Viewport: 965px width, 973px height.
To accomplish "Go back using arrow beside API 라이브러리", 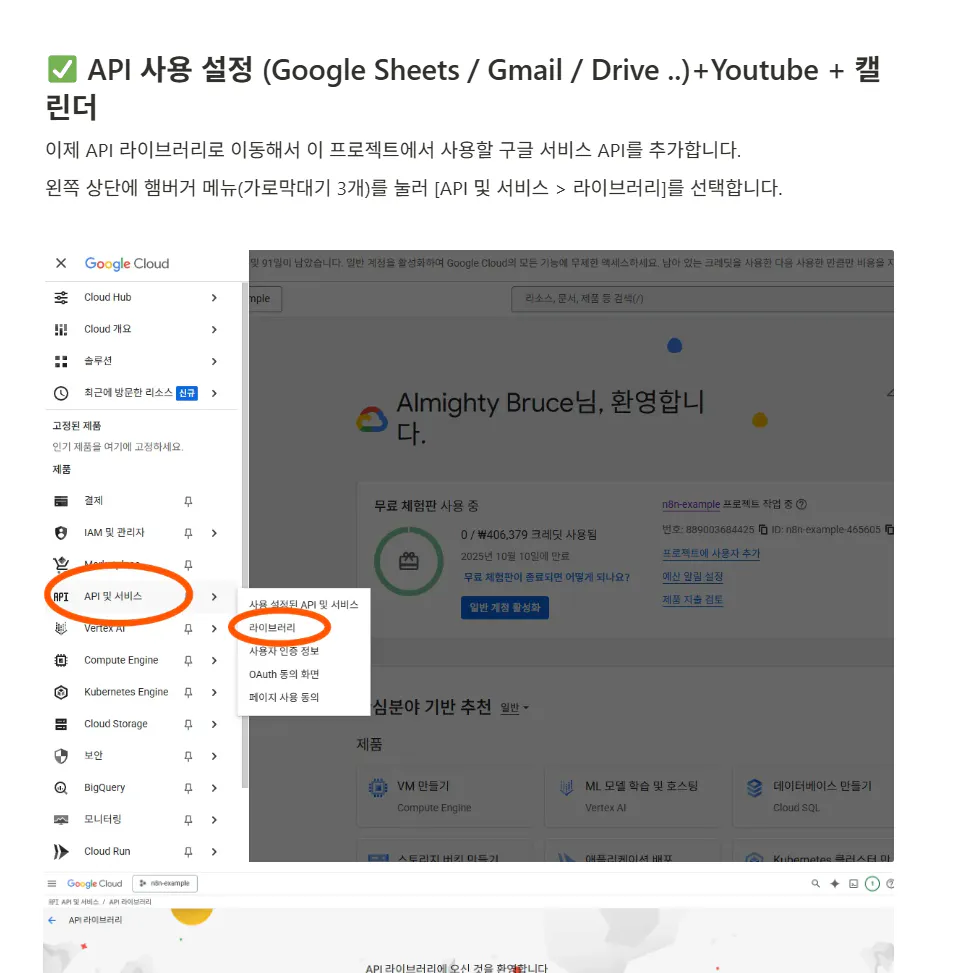I will (52, 920).
